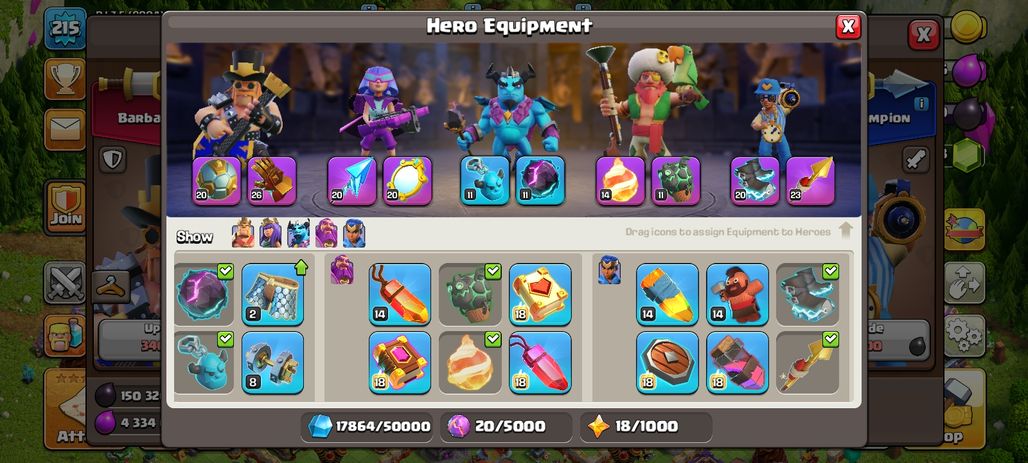
Task: Open the shiny ore 17864/50000 counter
Action: tap(370, 426)
